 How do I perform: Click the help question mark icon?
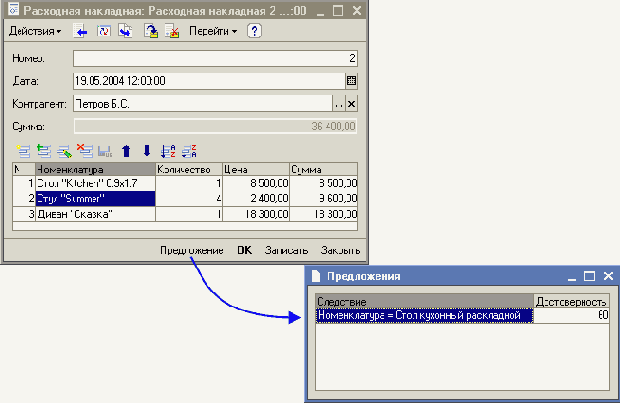pyautogui.click(x=254, y=31)
